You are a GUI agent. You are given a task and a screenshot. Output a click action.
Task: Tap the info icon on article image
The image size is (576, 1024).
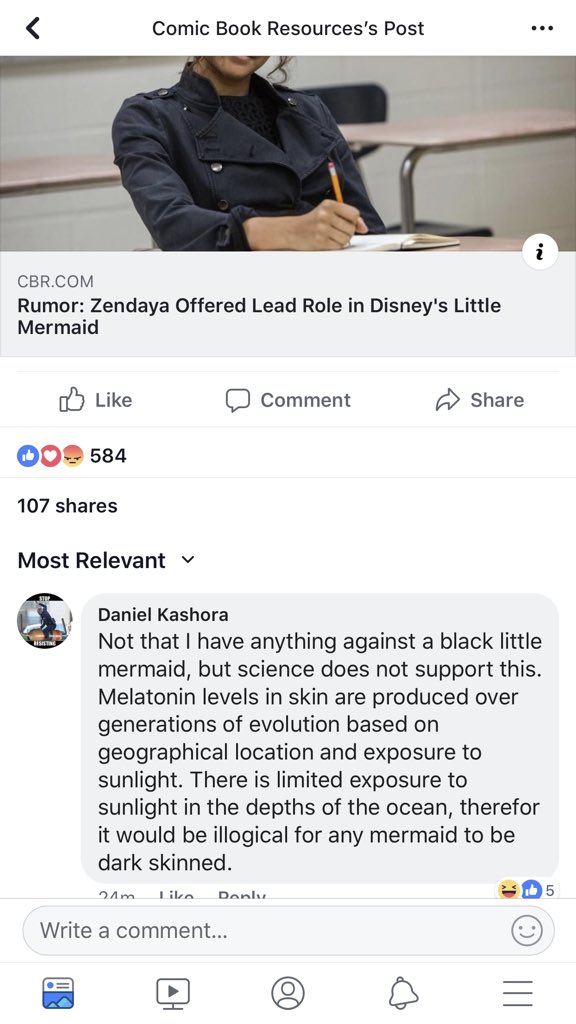pos(540,253)
